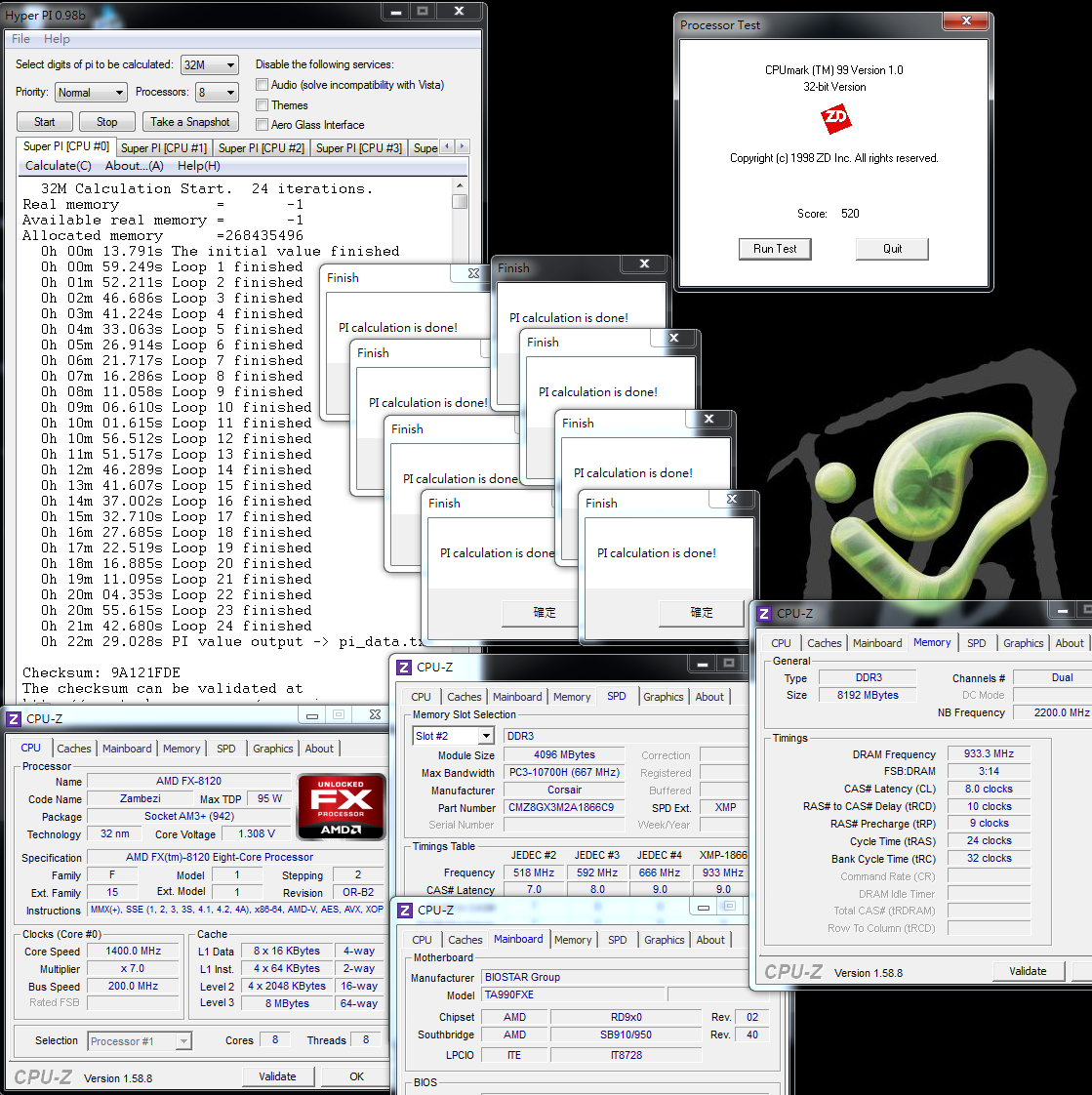This screenshot has width=1092, height=1095.
Task: Open the Processors count dropdown
Action: (218, 92)
